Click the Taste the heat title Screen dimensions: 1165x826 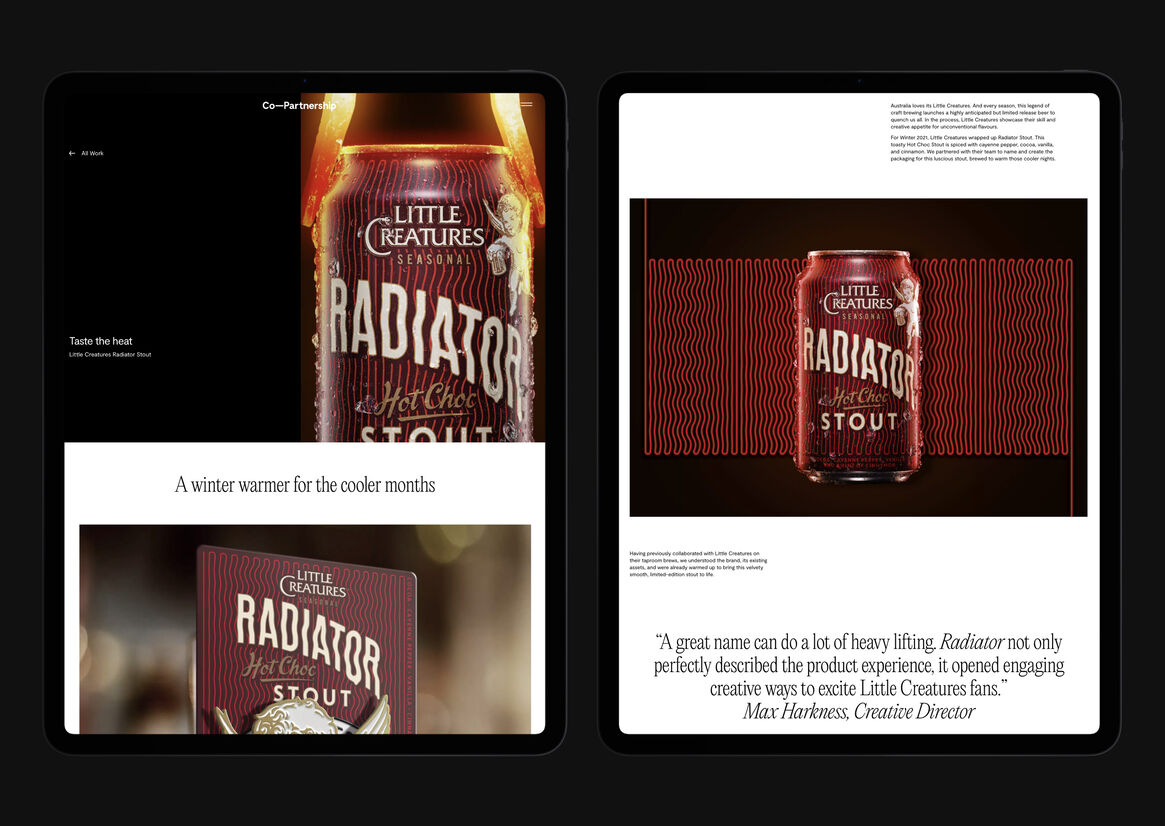tap(101, 341)
